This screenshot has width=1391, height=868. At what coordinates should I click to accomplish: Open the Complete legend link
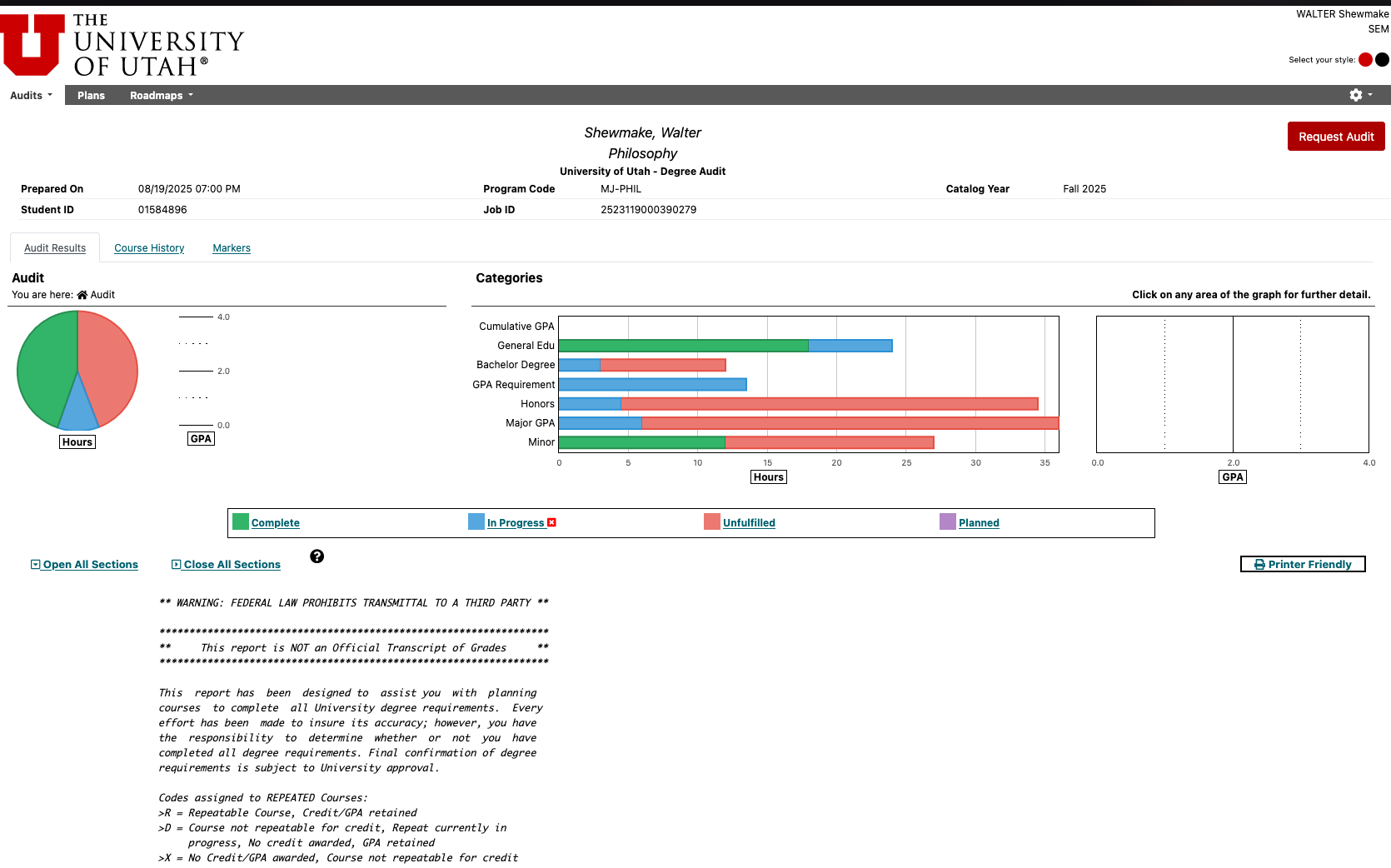click(276, 523)
